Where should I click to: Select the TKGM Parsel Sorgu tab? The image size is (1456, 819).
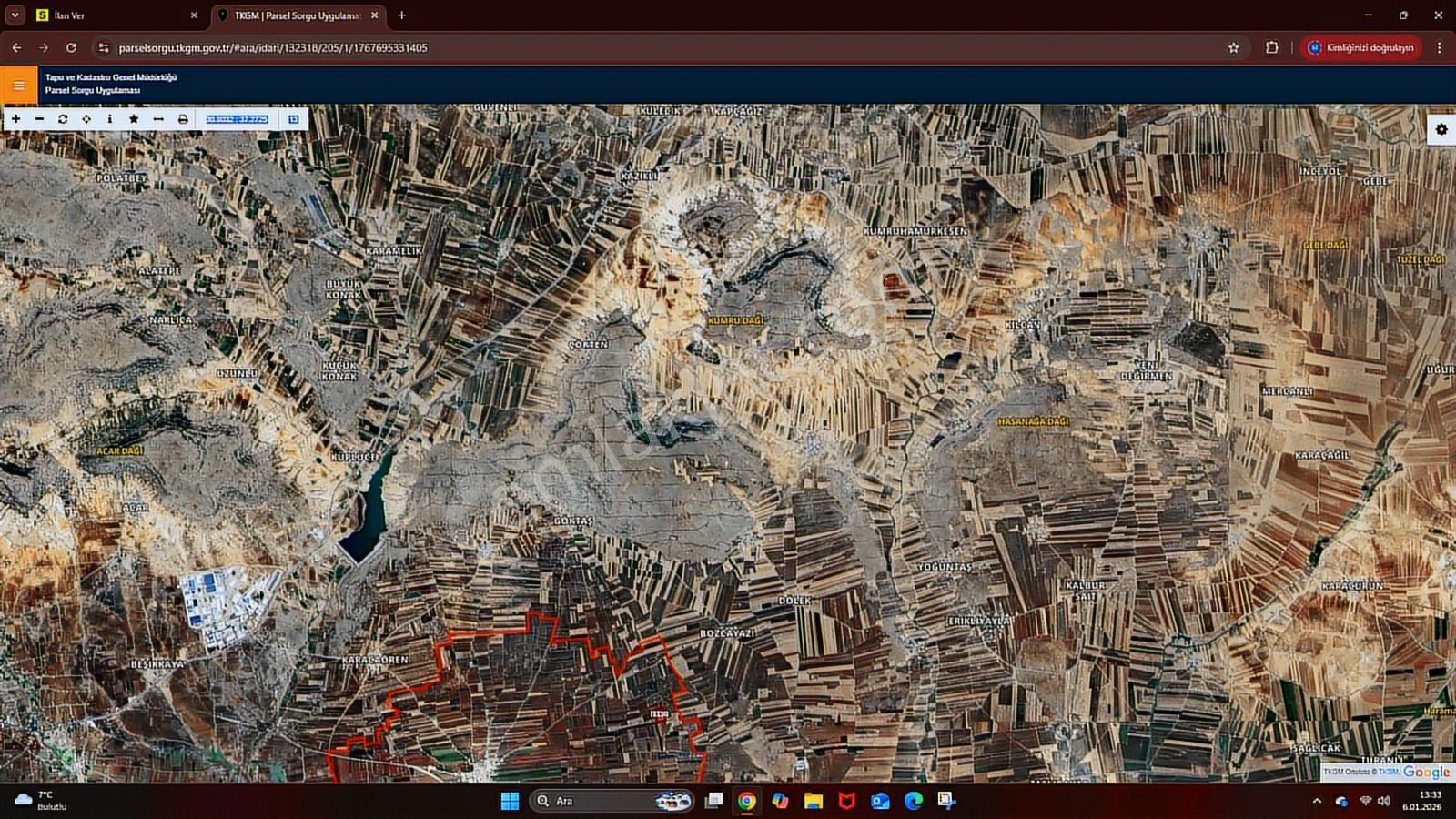click(298, 15)
